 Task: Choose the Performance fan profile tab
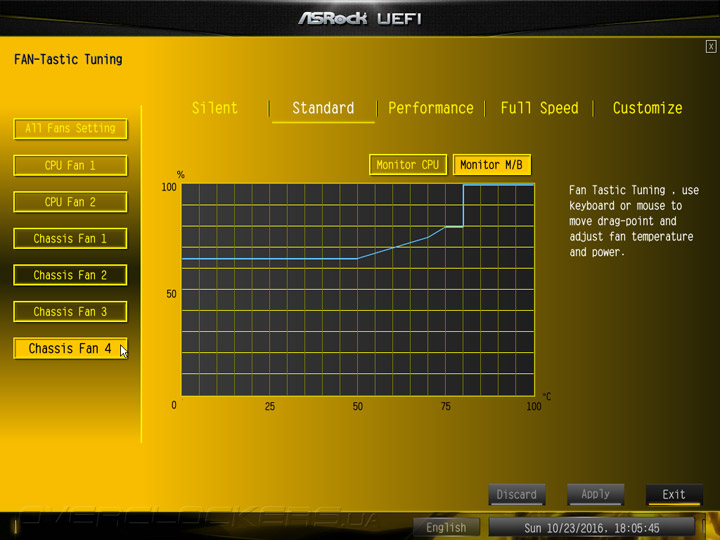(431, 108)
